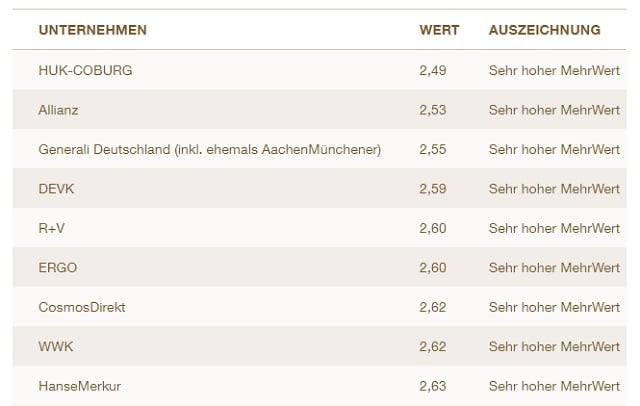This screenshot has height=406, width=640.
Task: Click the WERT column header
Action: click(439, 30)
